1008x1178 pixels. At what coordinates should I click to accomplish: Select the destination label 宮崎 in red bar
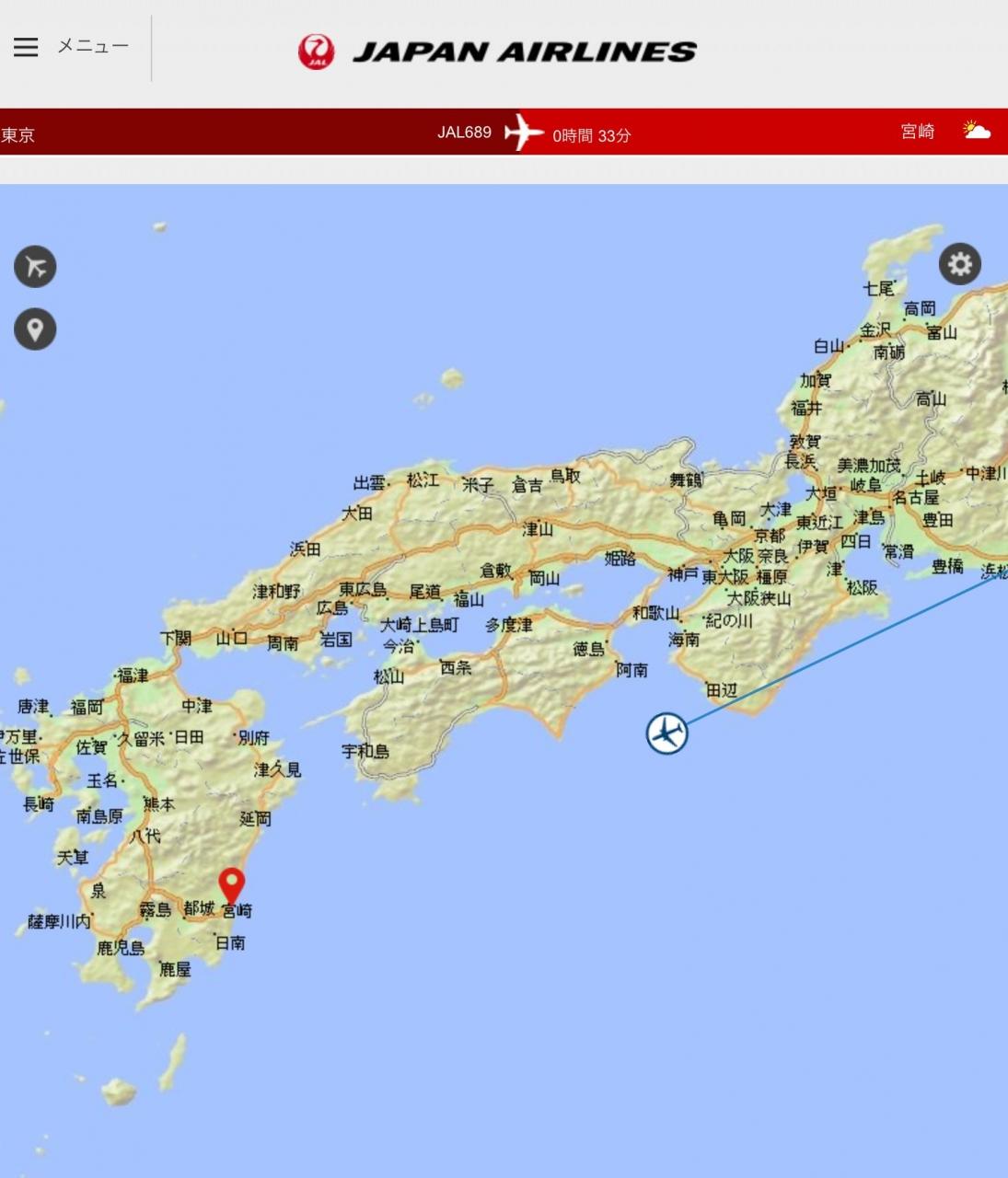pyautogui.click(x=917, y=132)
